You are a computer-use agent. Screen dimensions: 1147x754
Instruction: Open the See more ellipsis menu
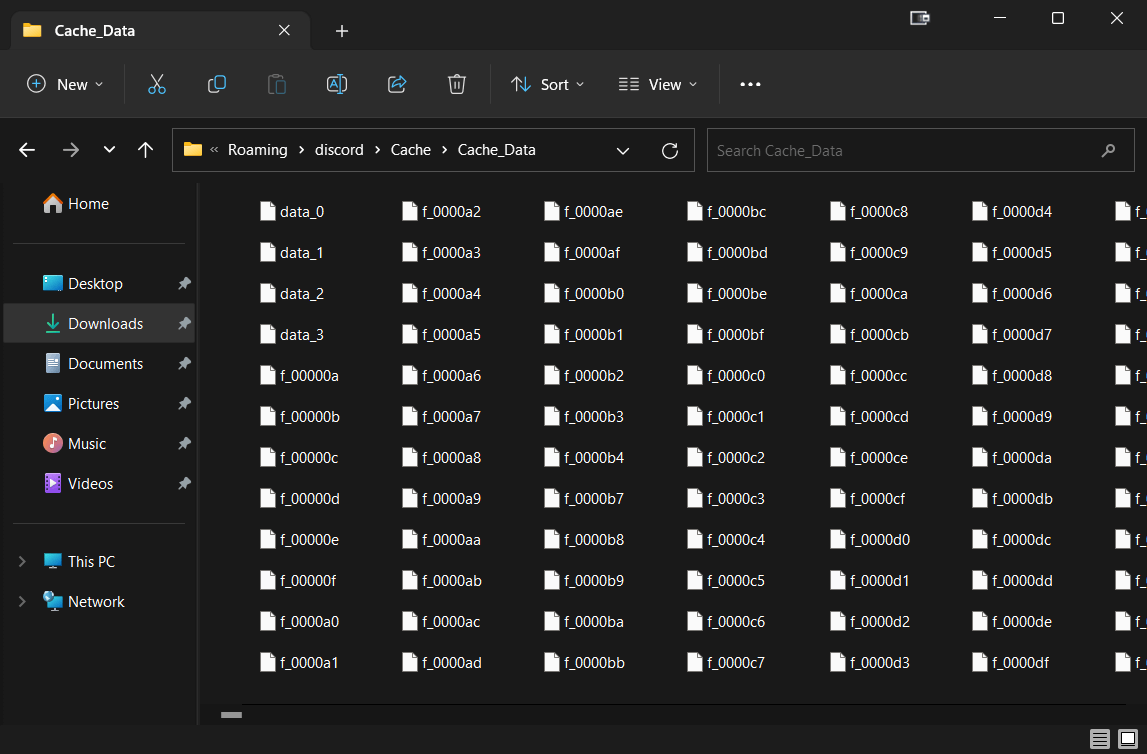click(x=750, y=84)
